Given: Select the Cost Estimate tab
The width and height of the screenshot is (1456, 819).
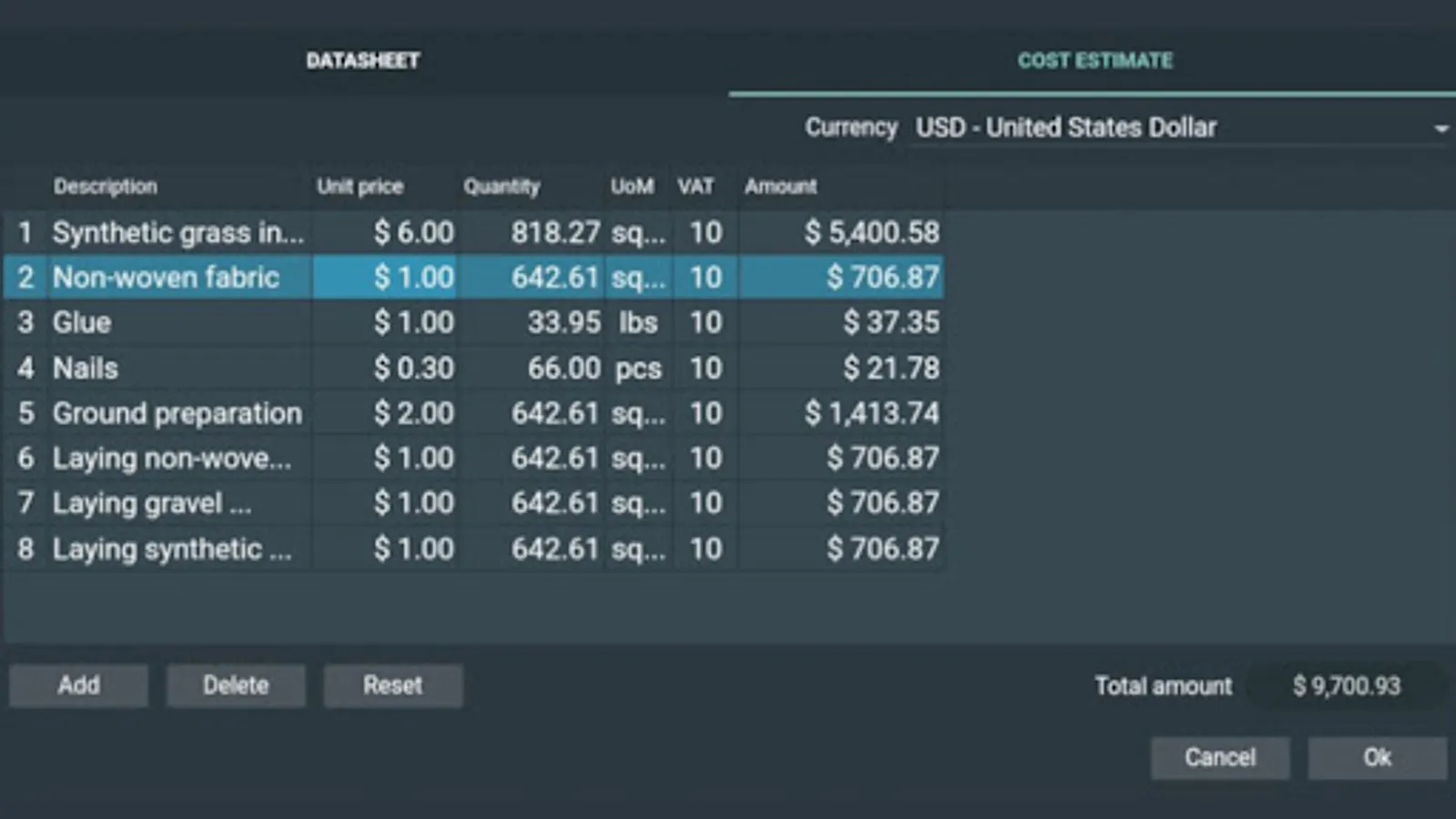Looking at the screenshot, I should [x=1095, y=60].
